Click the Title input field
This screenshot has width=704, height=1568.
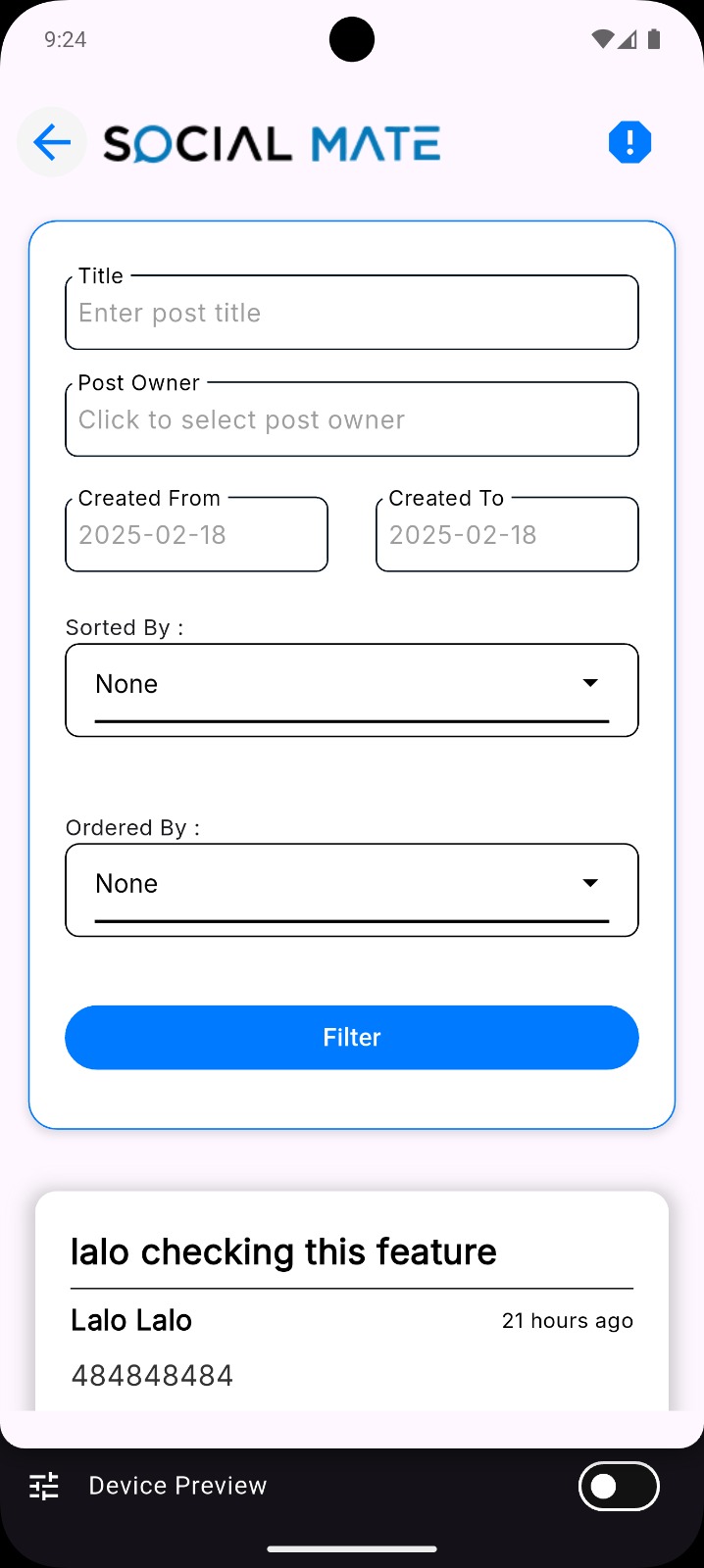tap(351, 312)
